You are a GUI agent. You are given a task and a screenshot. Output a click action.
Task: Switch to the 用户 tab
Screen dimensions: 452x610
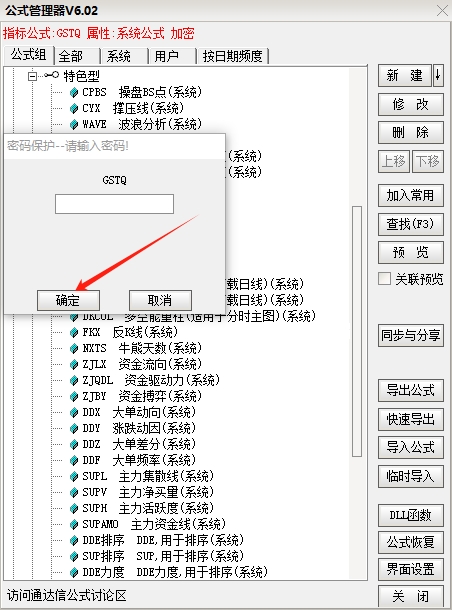tap(172, 56)
